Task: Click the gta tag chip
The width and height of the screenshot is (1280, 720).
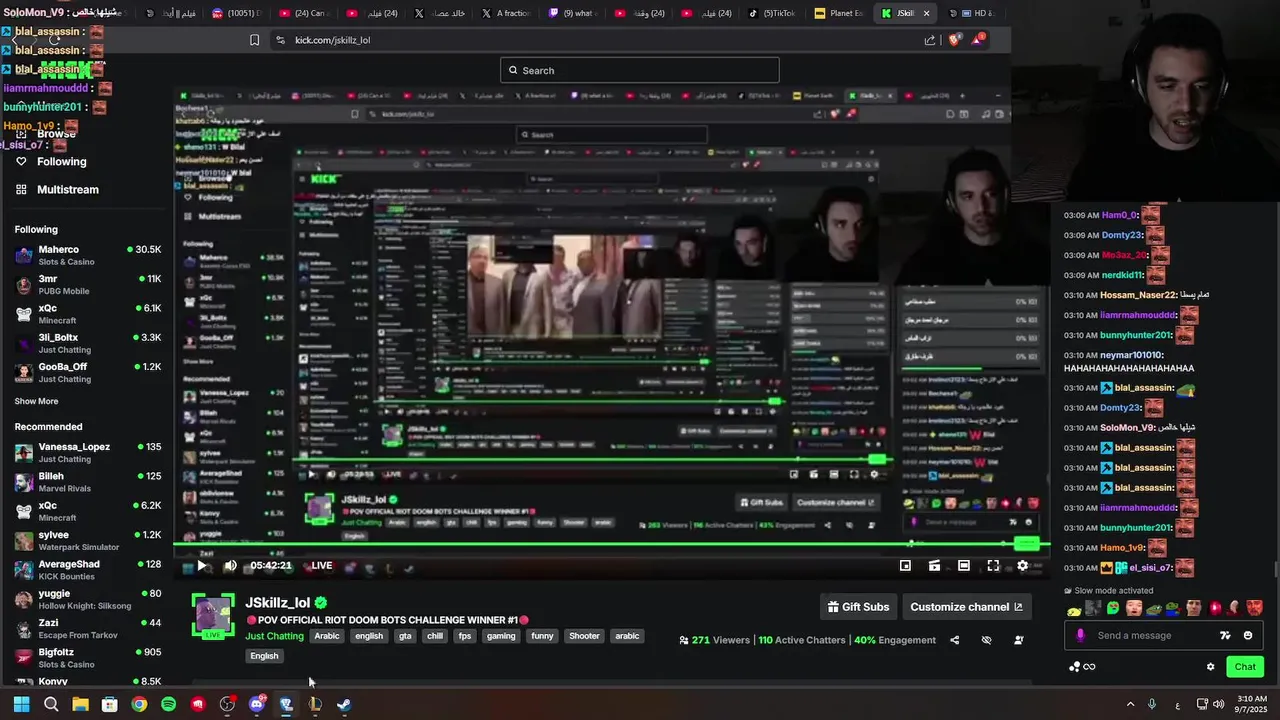Action: click(405, 636)
